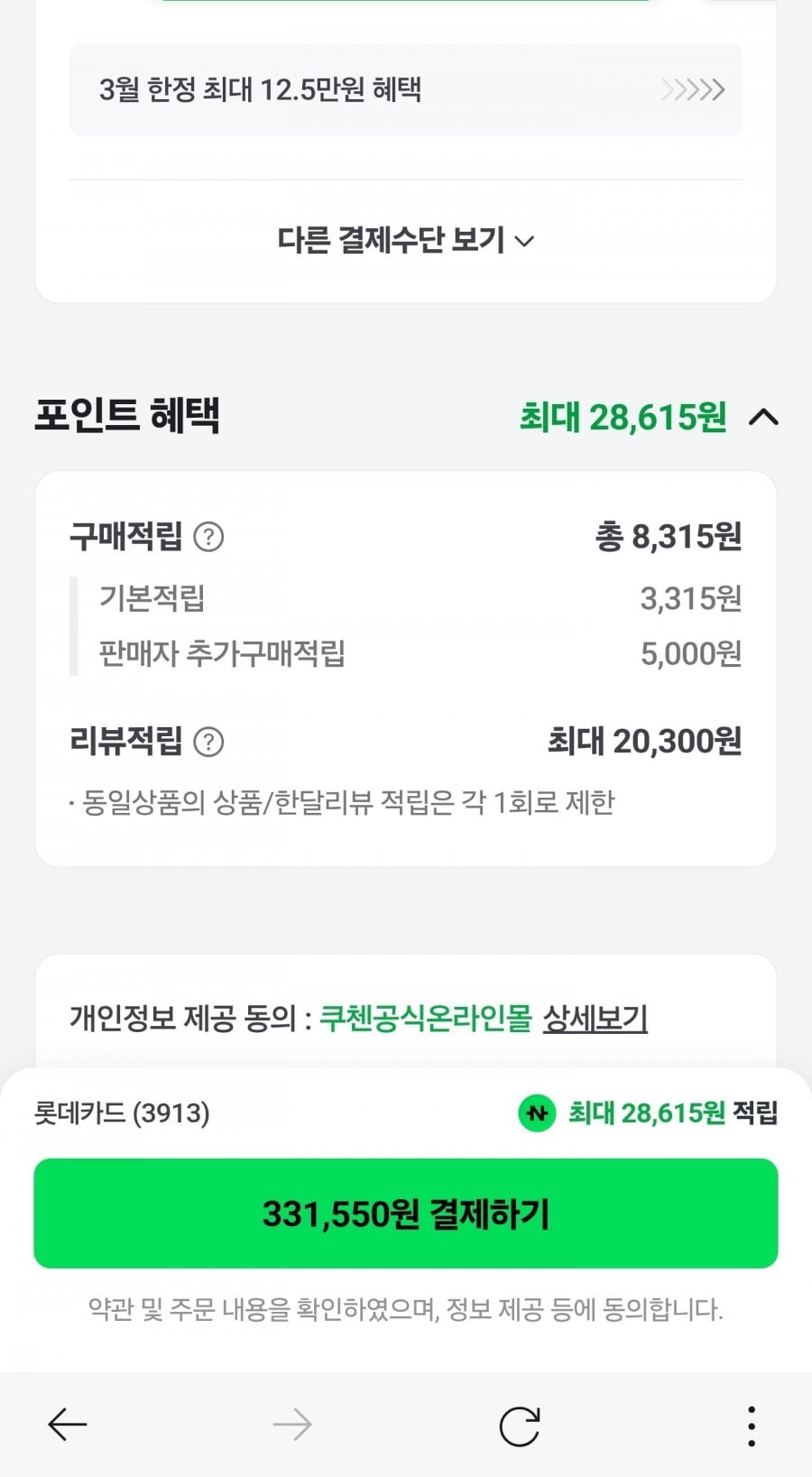Tap 최대 28,615원 point benefit total
The image size is (812, 1477).
(x=623, y=417)
